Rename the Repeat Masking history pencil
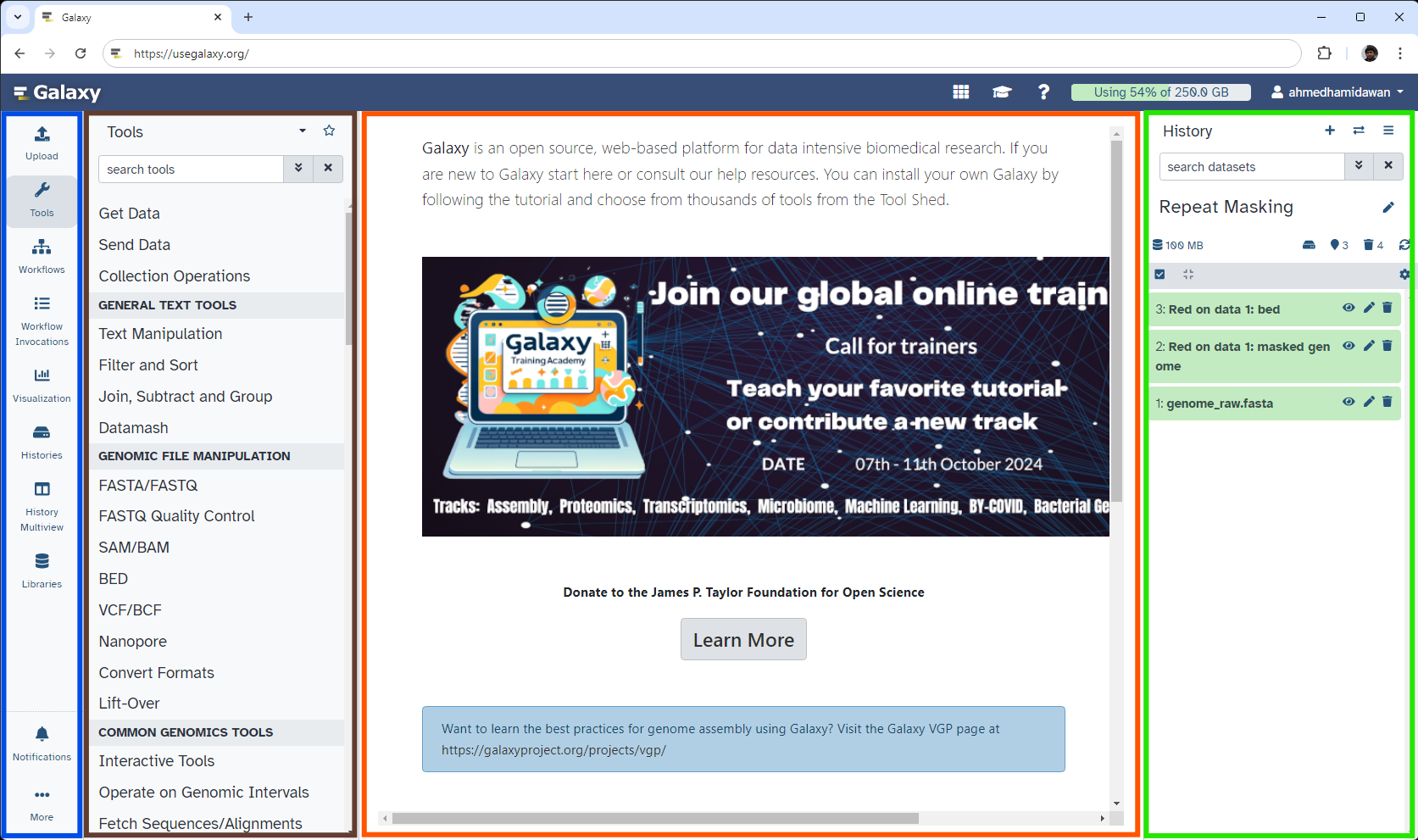This screenshot has height=840, width=1418. [x=1388, y=207]
